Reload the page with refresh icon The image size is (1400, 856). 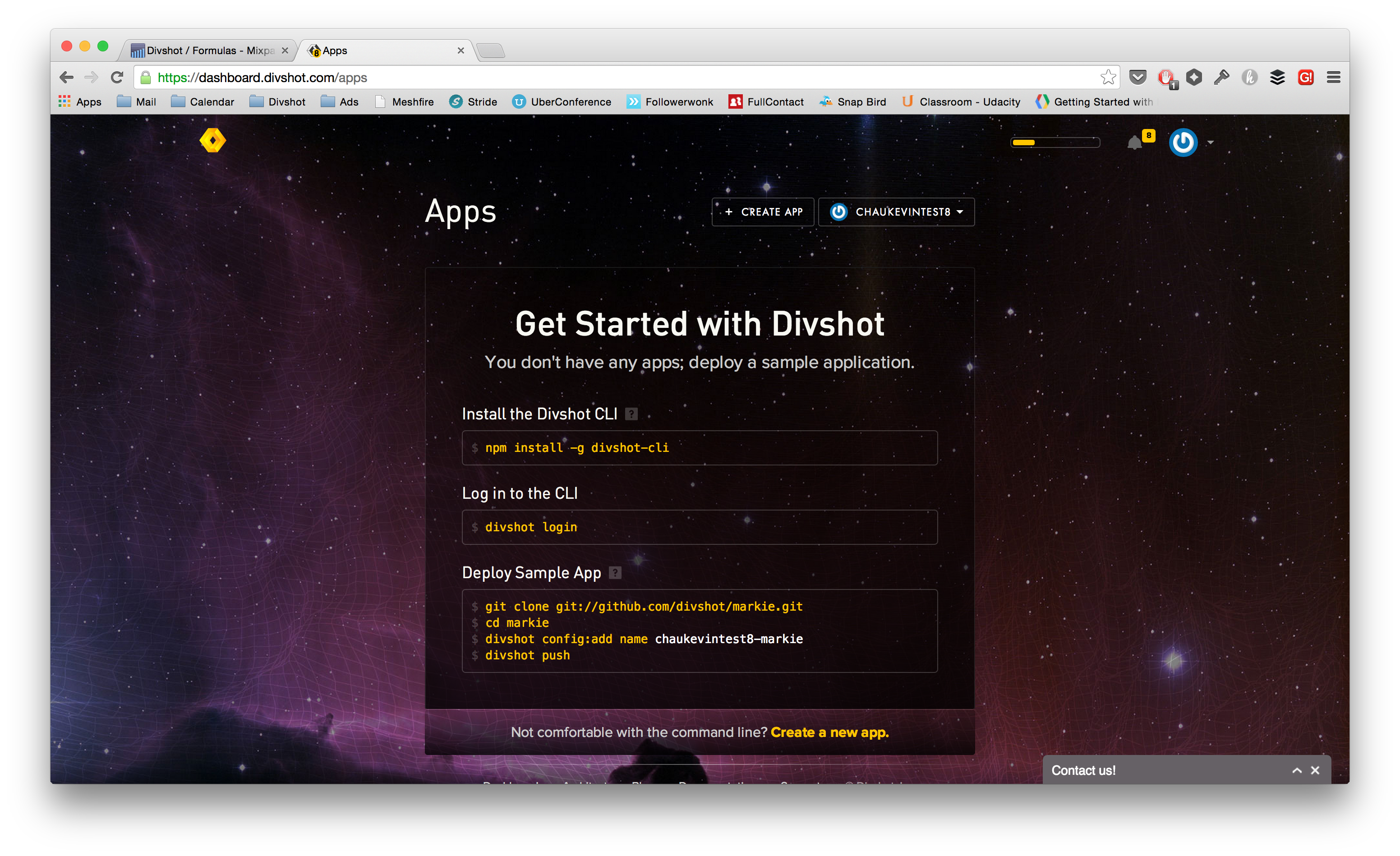[117, 77]
